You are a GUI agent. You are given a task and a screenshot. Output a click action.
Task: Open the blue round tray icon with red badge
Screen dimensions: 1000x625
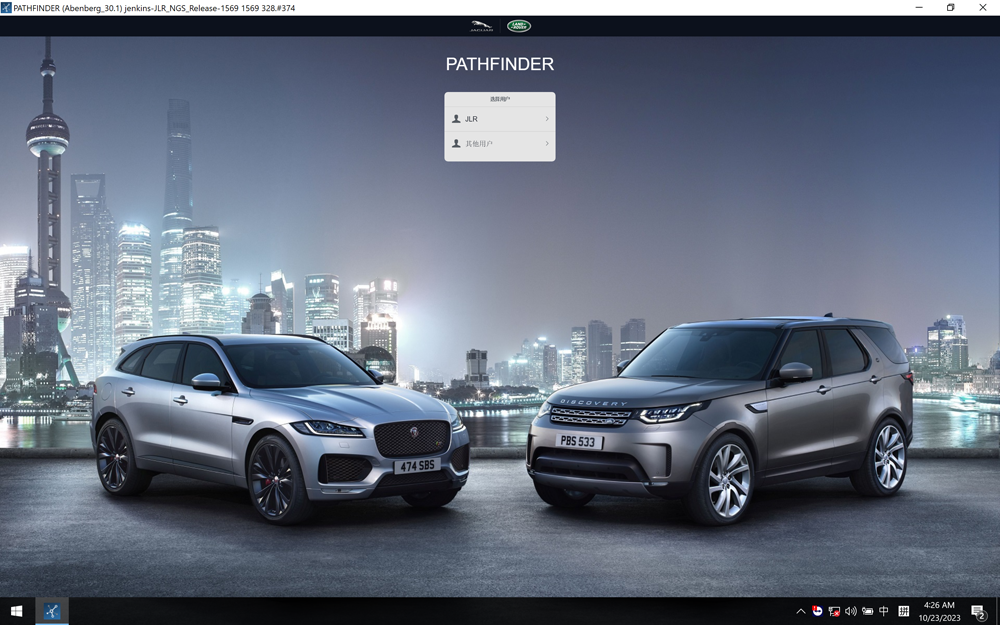817,611
